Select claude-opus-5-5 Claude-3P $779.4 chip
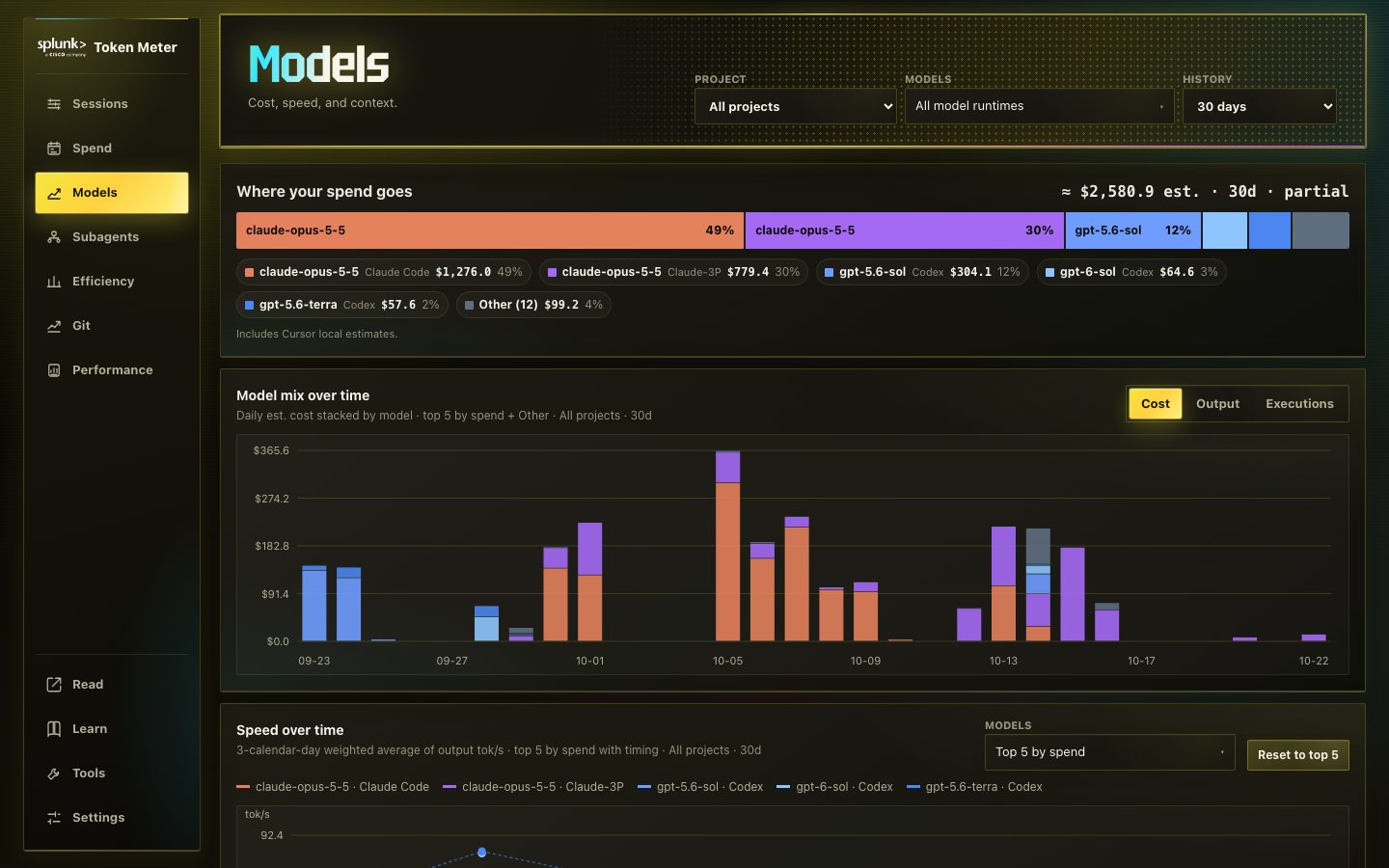 pyautogui.click(x=673, y=272)
